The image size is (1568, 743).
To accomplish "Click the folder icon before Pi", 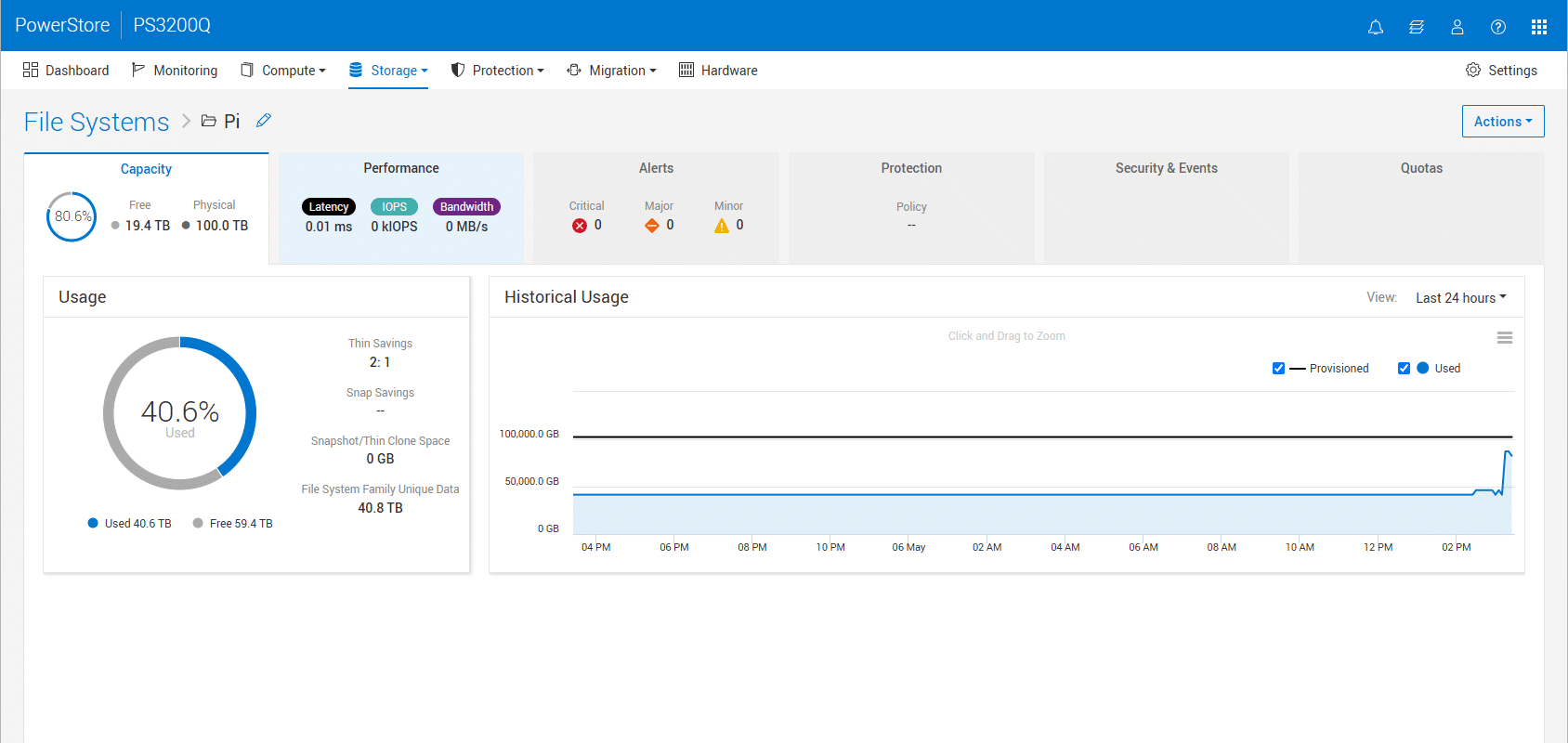I will pyautogui.click(x=209, y=121).
